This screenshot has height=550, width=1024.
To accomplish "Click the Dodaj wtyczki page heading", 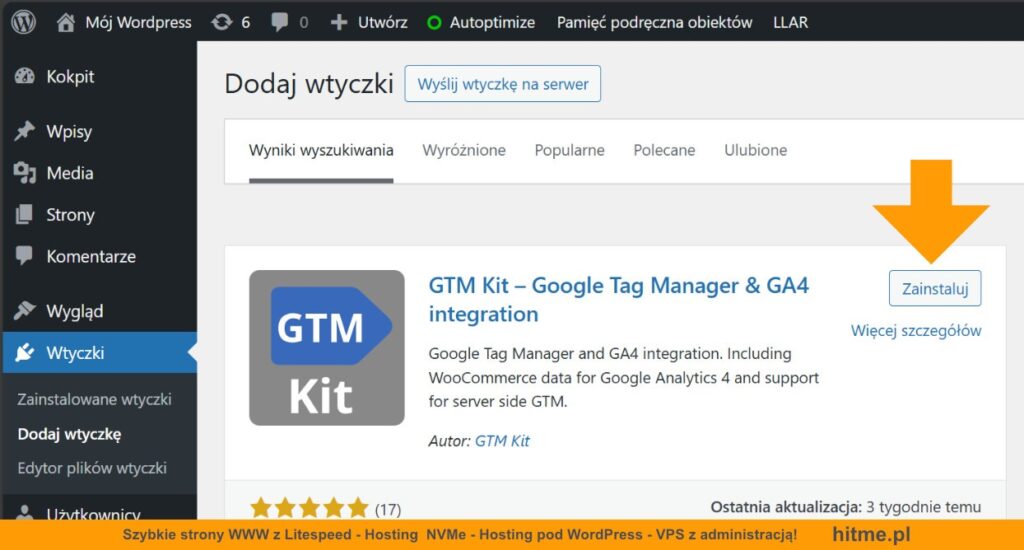I will tap(309, 84).
